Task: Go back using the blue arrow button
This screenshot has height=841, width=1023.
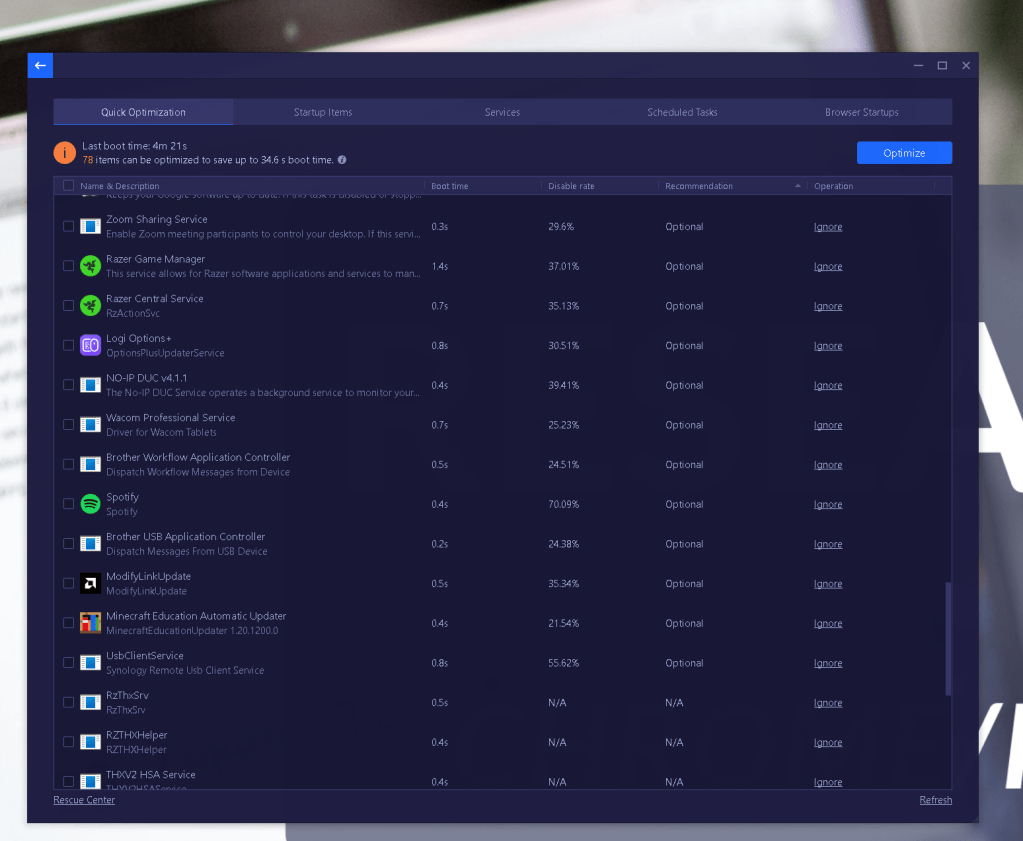Action: 40,65
